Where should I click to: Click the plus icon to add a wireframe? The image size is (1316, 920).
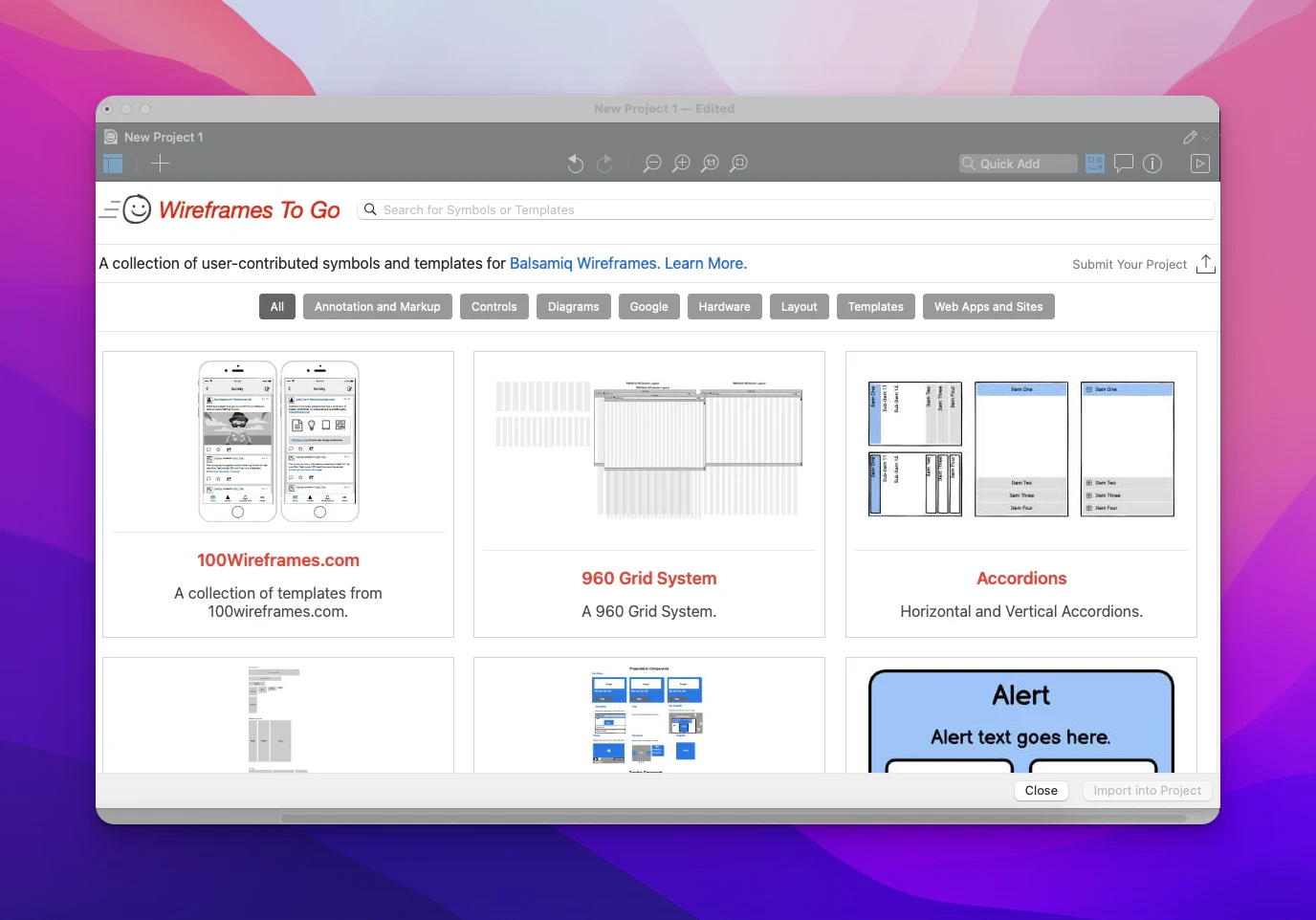pos(160,164)
